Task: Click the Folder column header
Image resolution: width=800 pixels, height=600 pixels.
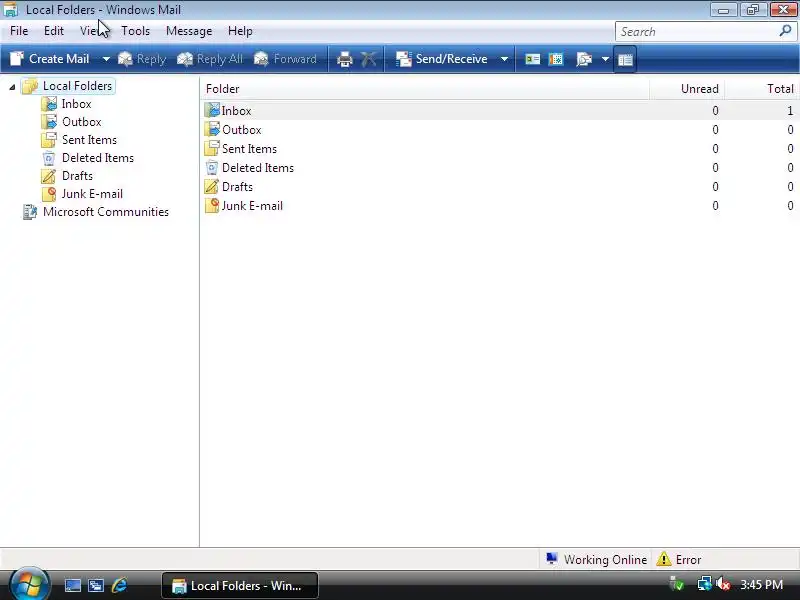Action: (425, 89)
